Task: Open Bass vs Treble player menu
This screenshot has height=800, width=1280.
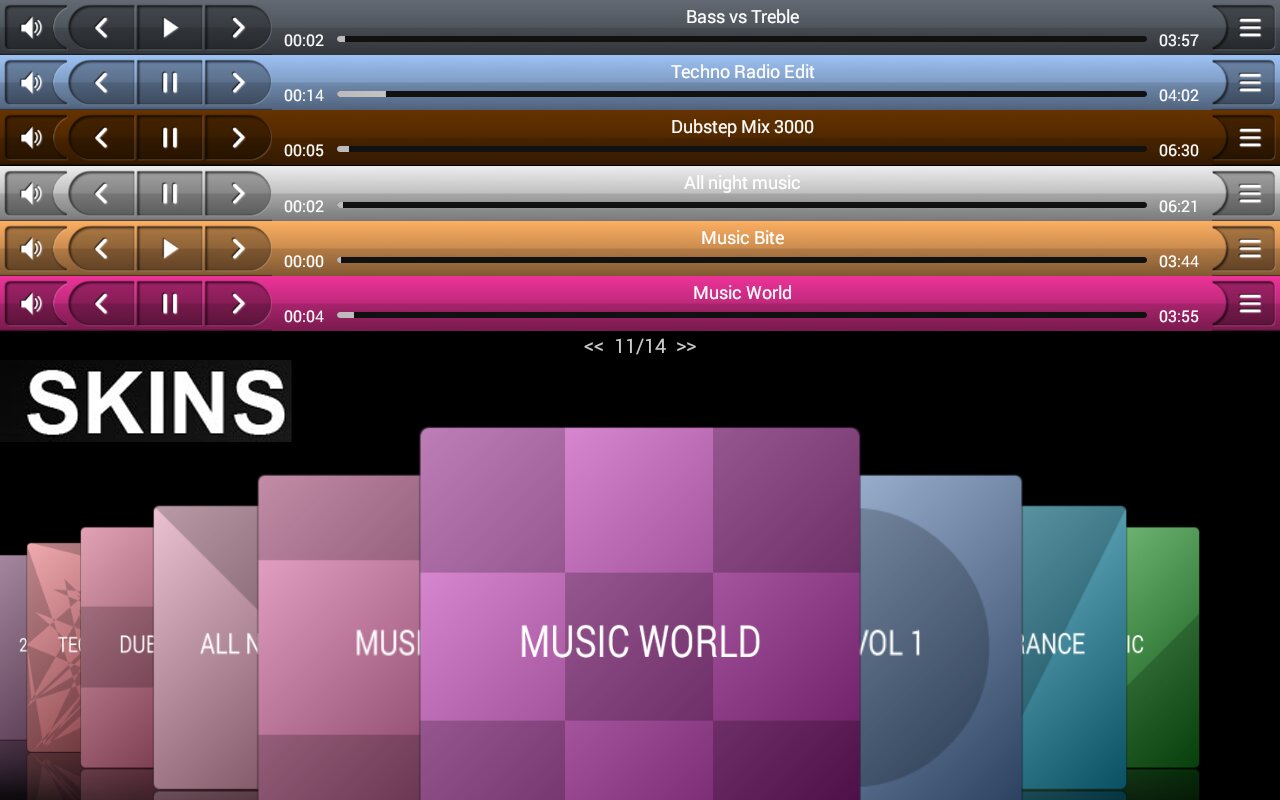Action: click(x=1249, y=28)
